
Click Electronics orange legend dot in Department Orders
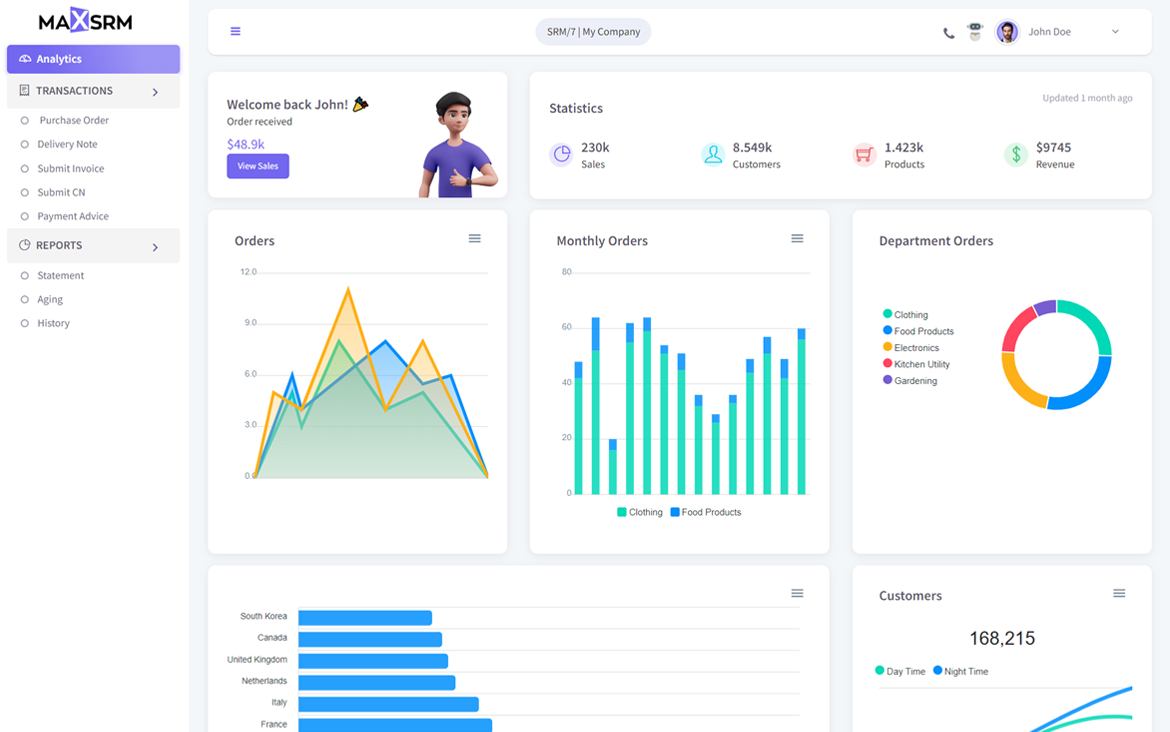[887, 347]
